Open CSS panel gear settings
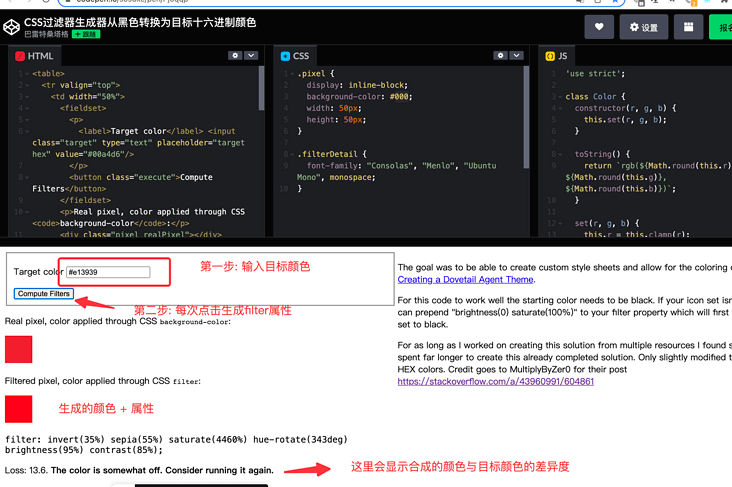This screenshot has width=732, height=487. (x=500, y=56)
